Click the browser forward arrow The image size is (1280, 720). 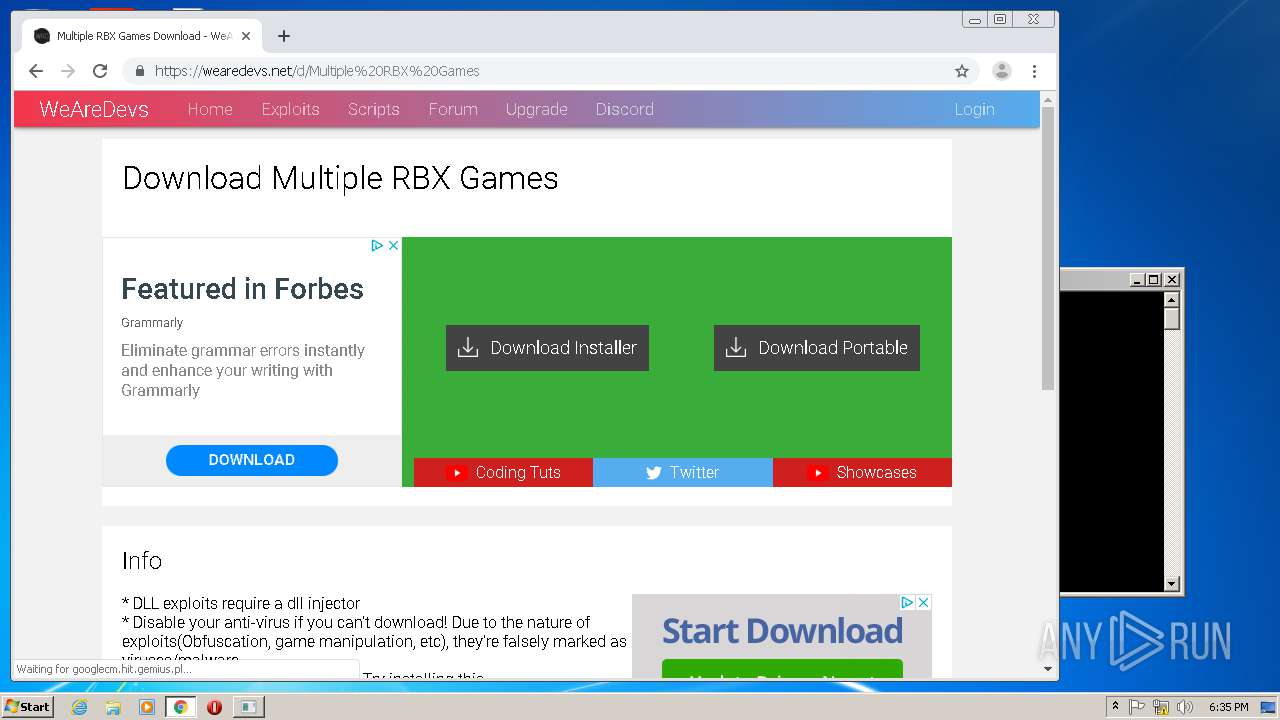click(x=68, y=71)
